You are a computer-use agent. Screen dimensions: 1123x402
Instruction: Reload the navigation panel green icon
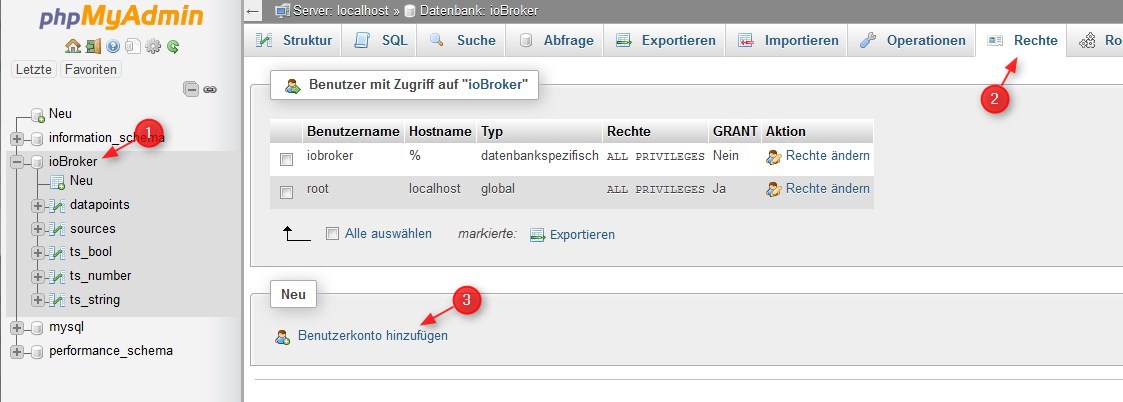pos(173,47)
